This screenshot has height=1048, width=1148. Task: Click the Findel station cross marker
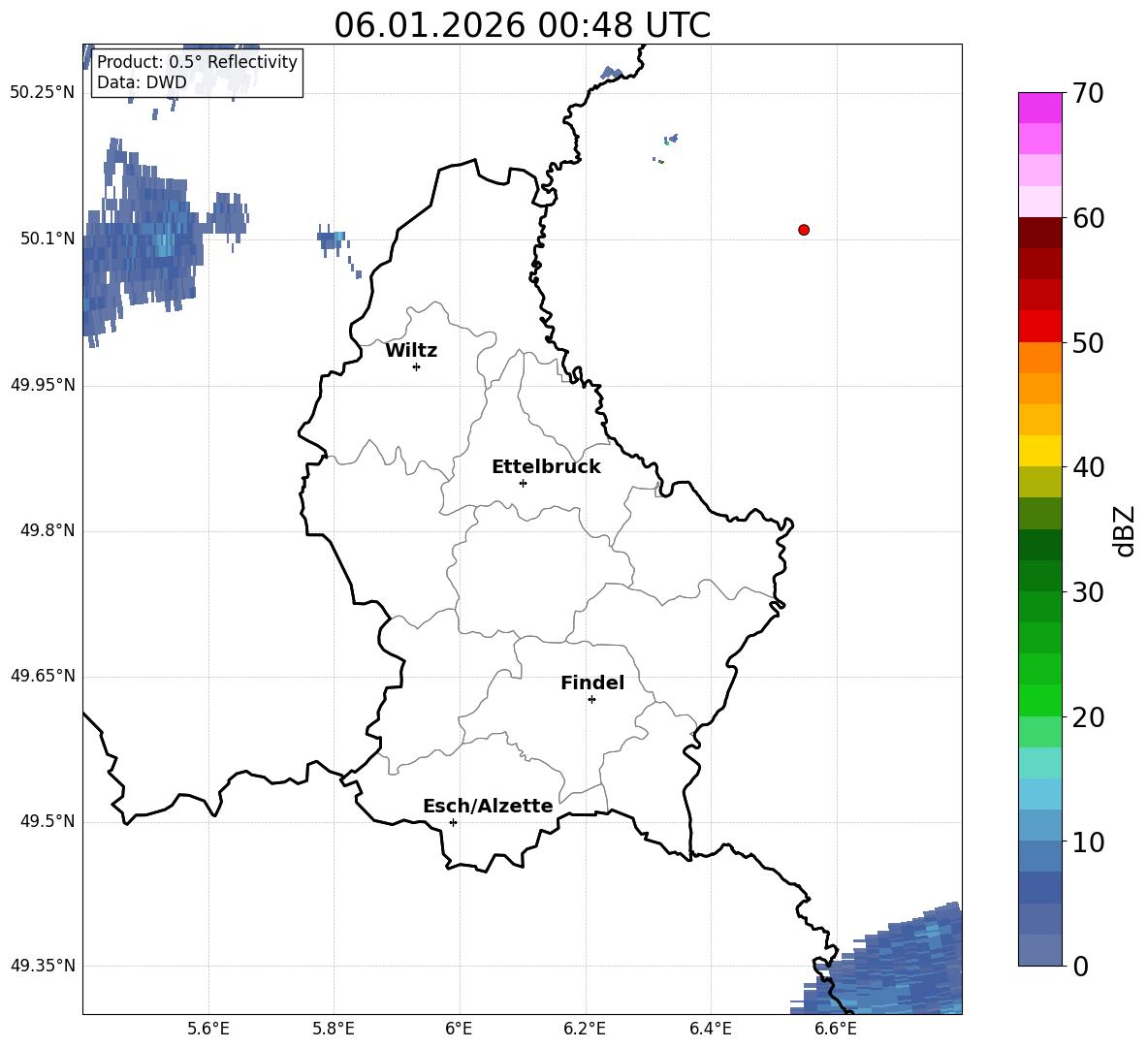(591, 700)
